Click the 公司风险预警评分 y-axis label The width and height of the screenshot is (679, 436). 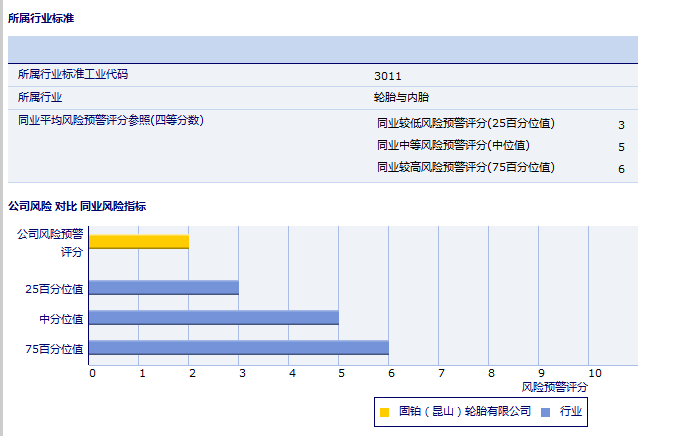[50, 241]
